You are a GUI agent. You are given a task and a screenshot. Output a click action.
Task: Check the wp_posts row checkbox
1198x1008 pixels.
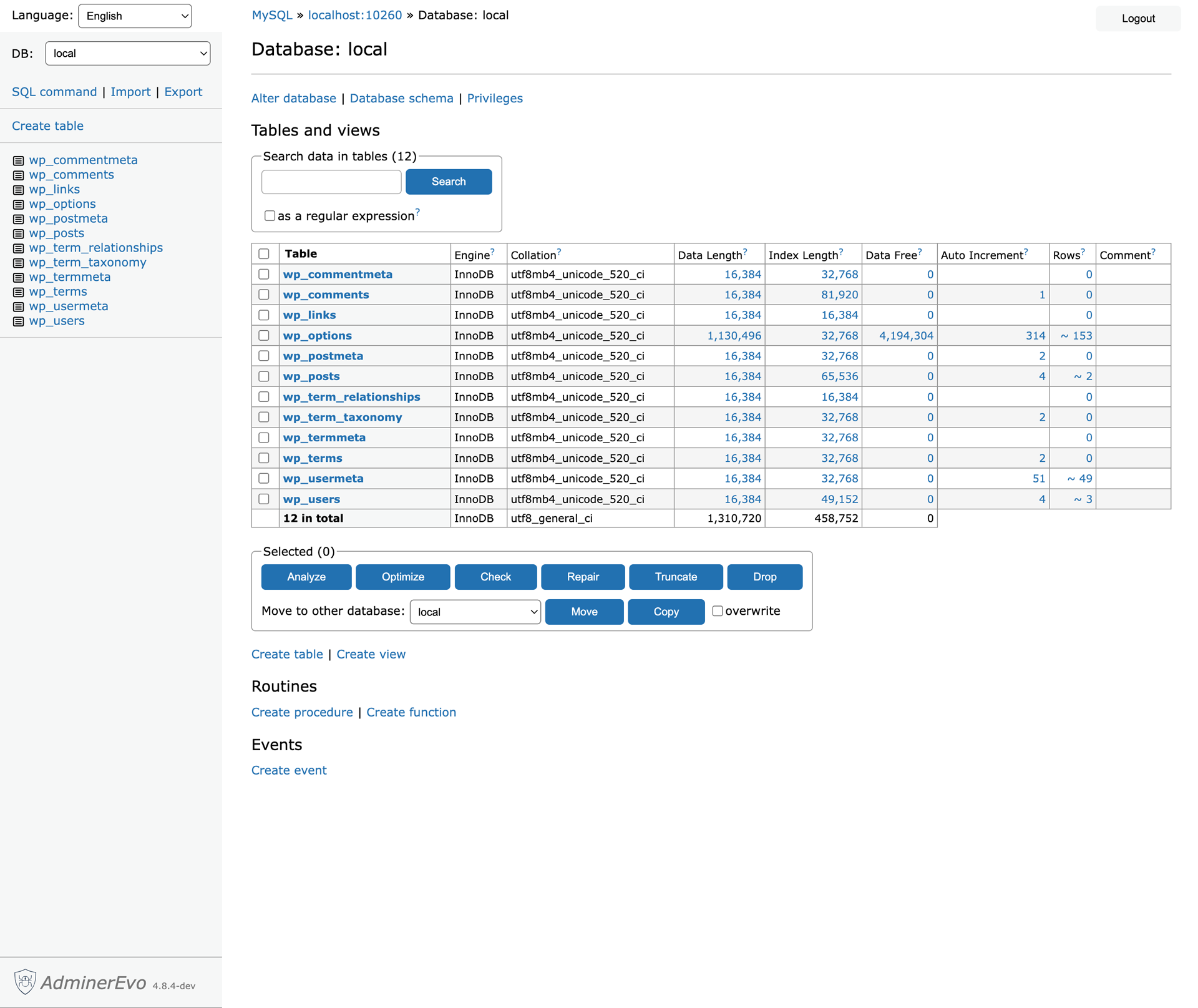264,376
